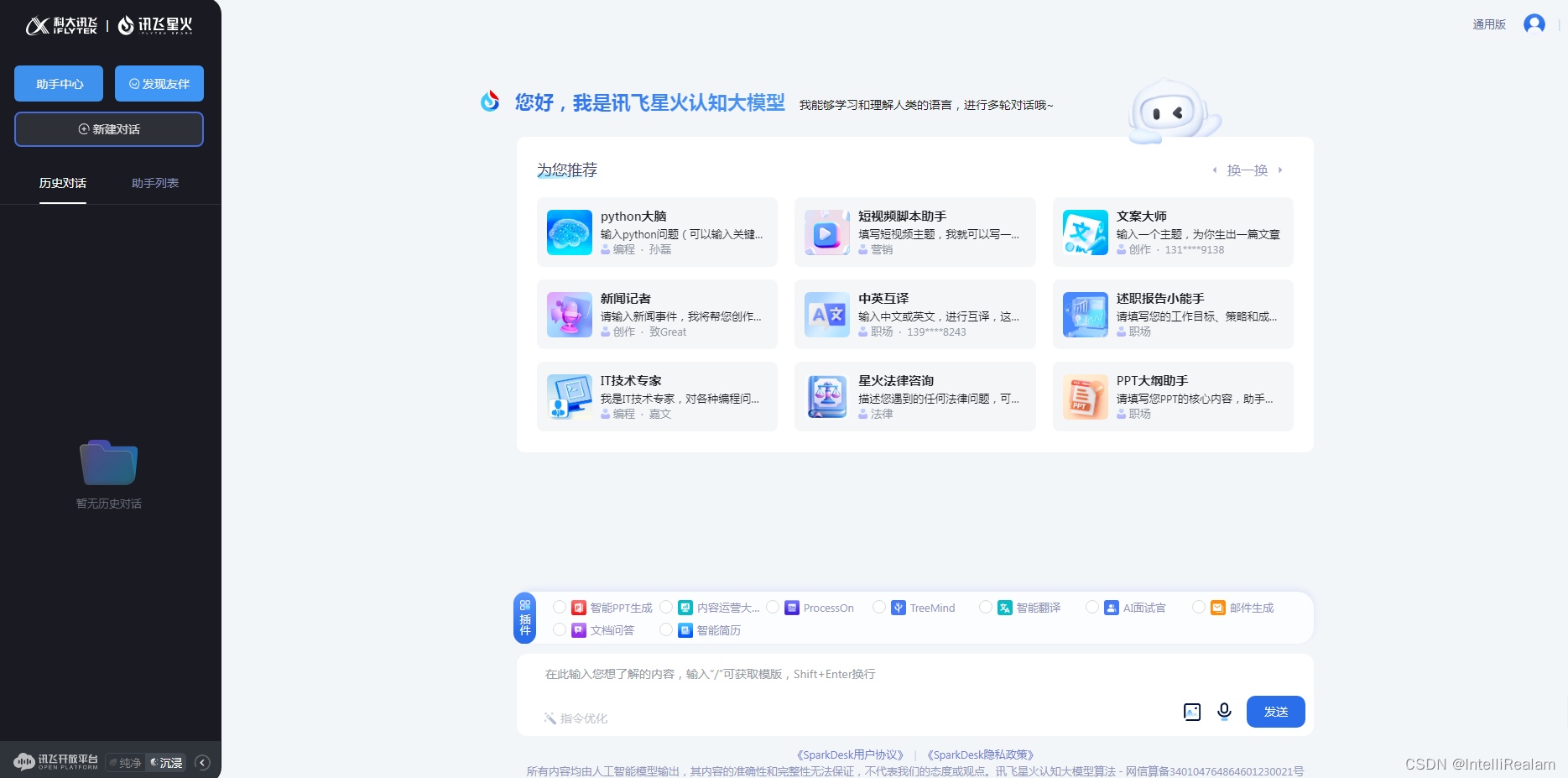The height and width of the screenshot is (778, 1568).
Task: Click 指令优化 prompt optimization
Action: (x=576, y=718)
